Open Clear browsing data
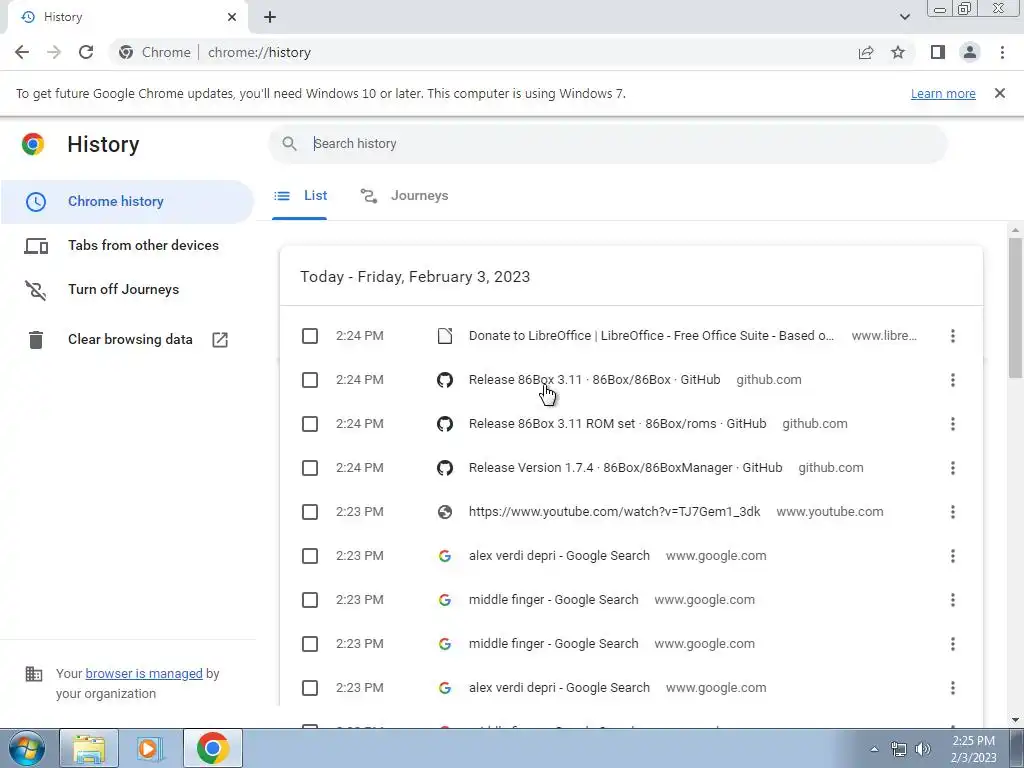This screenshot has height=768, width=1024. [x=127, y=340]
